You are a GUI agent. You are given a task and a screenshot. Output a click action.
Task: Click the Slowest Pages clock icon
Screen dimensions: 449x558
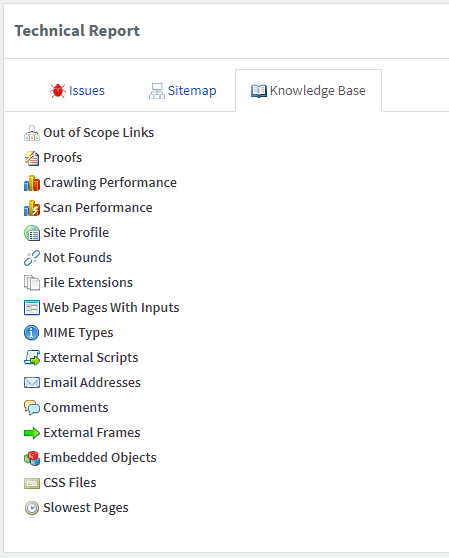32,508
